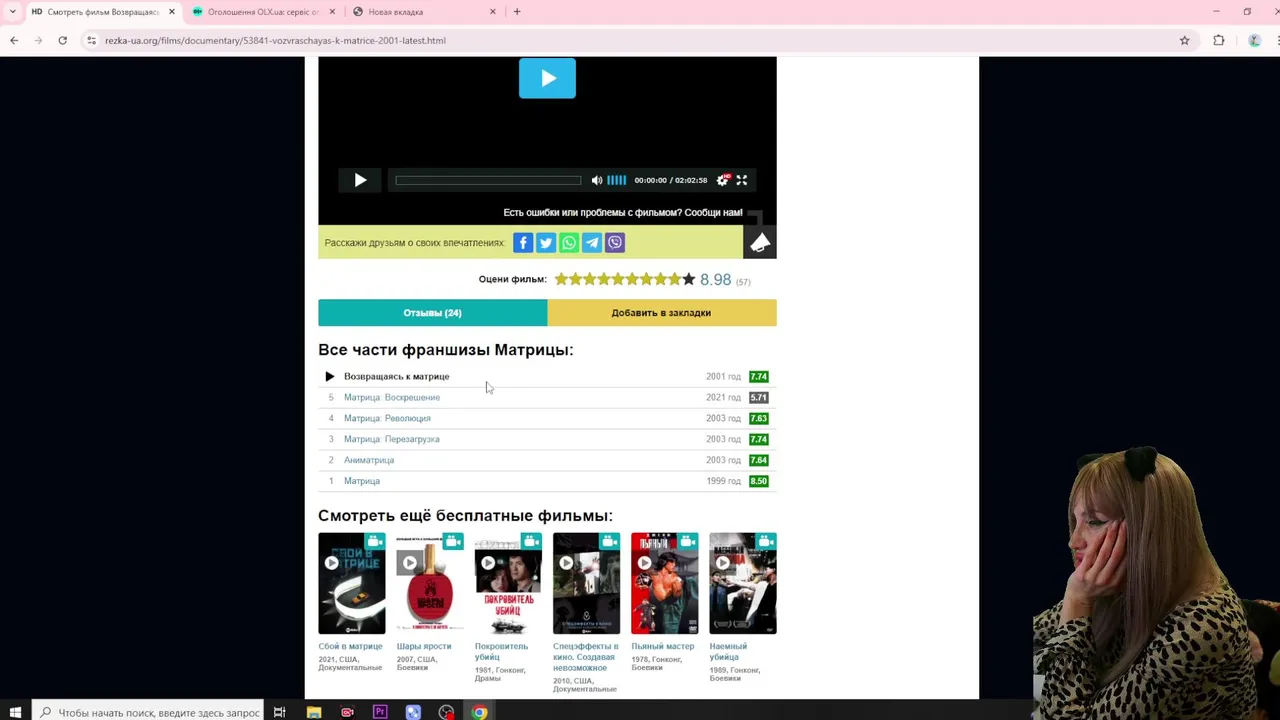Open 'Наемный убийца' poster thumbnail
Screen dimensions: 1280x720
pyautogui.click(x=743, y=584)
